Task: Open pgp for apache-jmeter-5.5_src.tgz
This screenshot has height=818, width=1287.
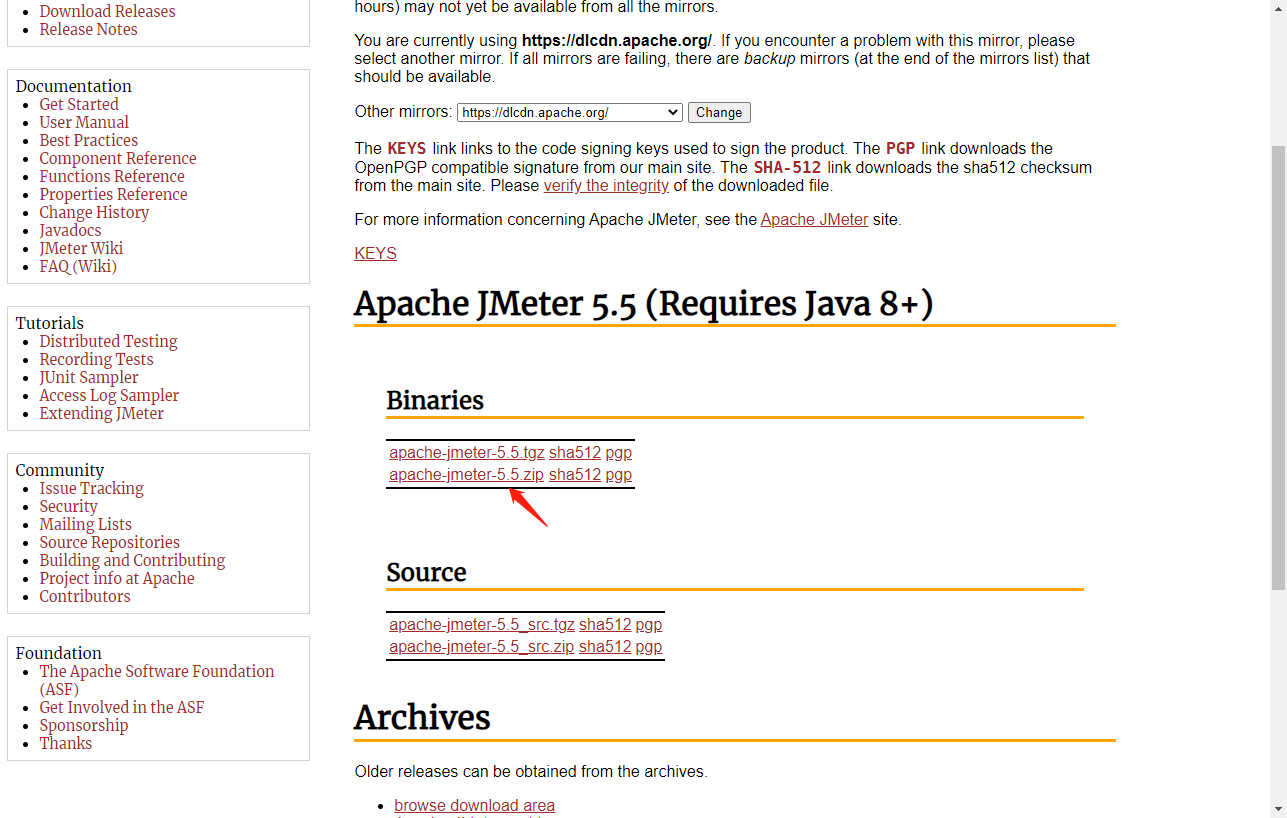Action: 648,624
